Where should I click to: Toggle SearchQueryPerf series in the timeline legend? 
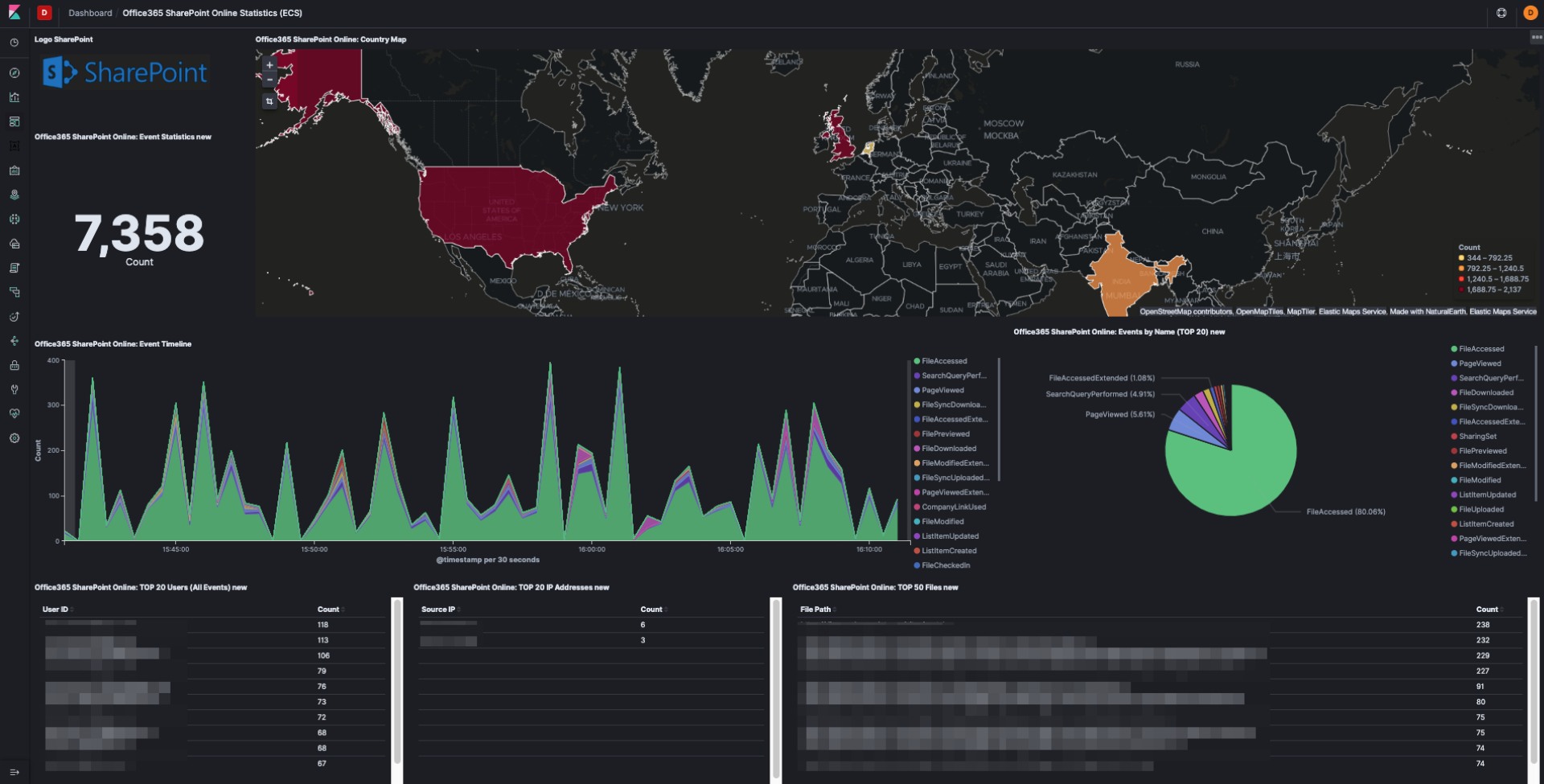pyautogui.click(x=953, y=376)
